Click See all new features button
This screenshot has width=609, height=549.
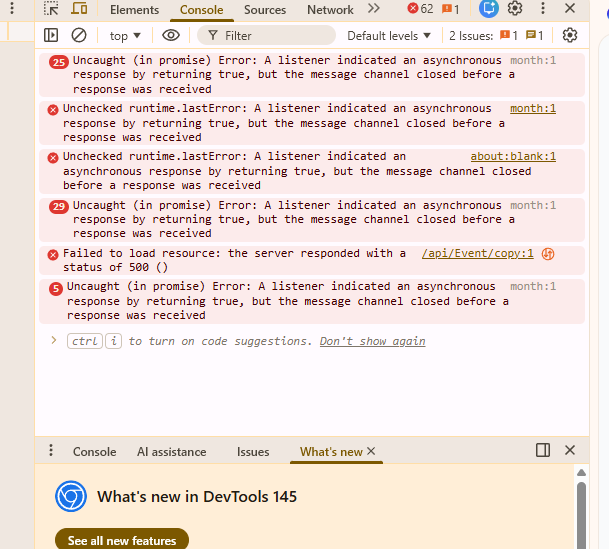(122, 540)
